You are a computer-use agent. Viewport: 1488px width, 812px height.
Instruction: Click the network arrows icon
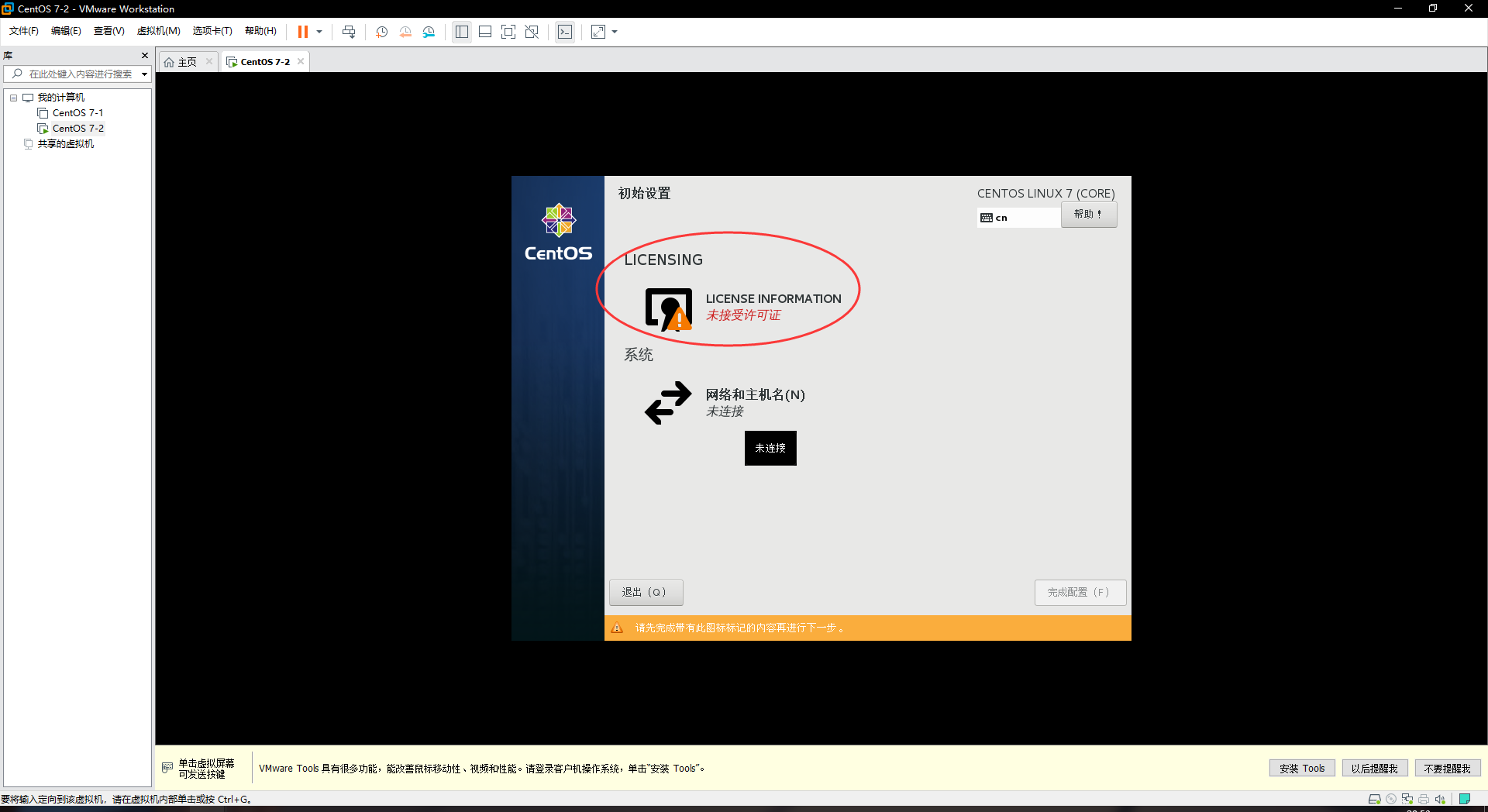point(668,402)
